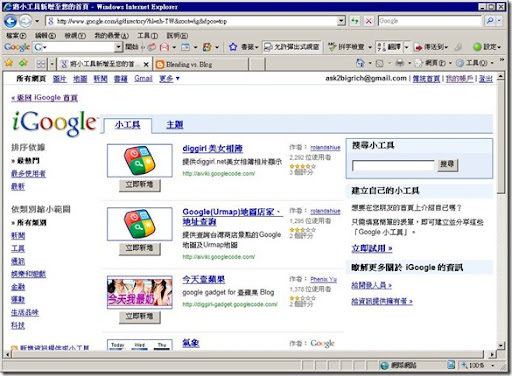Viewport: 512px width, 376px height.
Task: Click the green Refresh arrows icon
Action: (355, 21)
